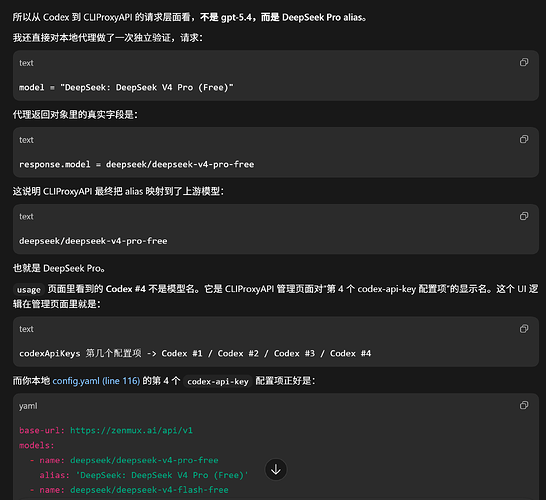
Task: Click the 'models:' yaml key
Action: pyautogui.click(x=37, y=445)
